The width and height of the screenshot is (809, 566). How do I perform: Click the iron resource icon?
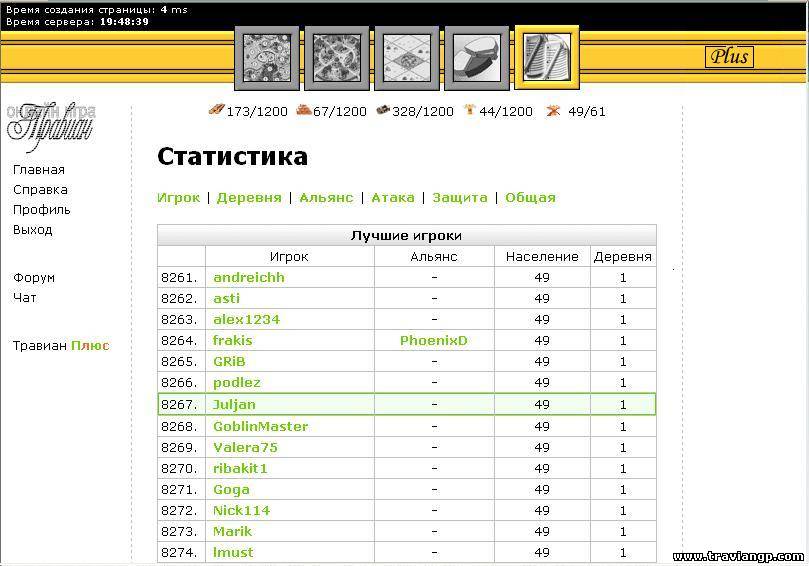383,110
